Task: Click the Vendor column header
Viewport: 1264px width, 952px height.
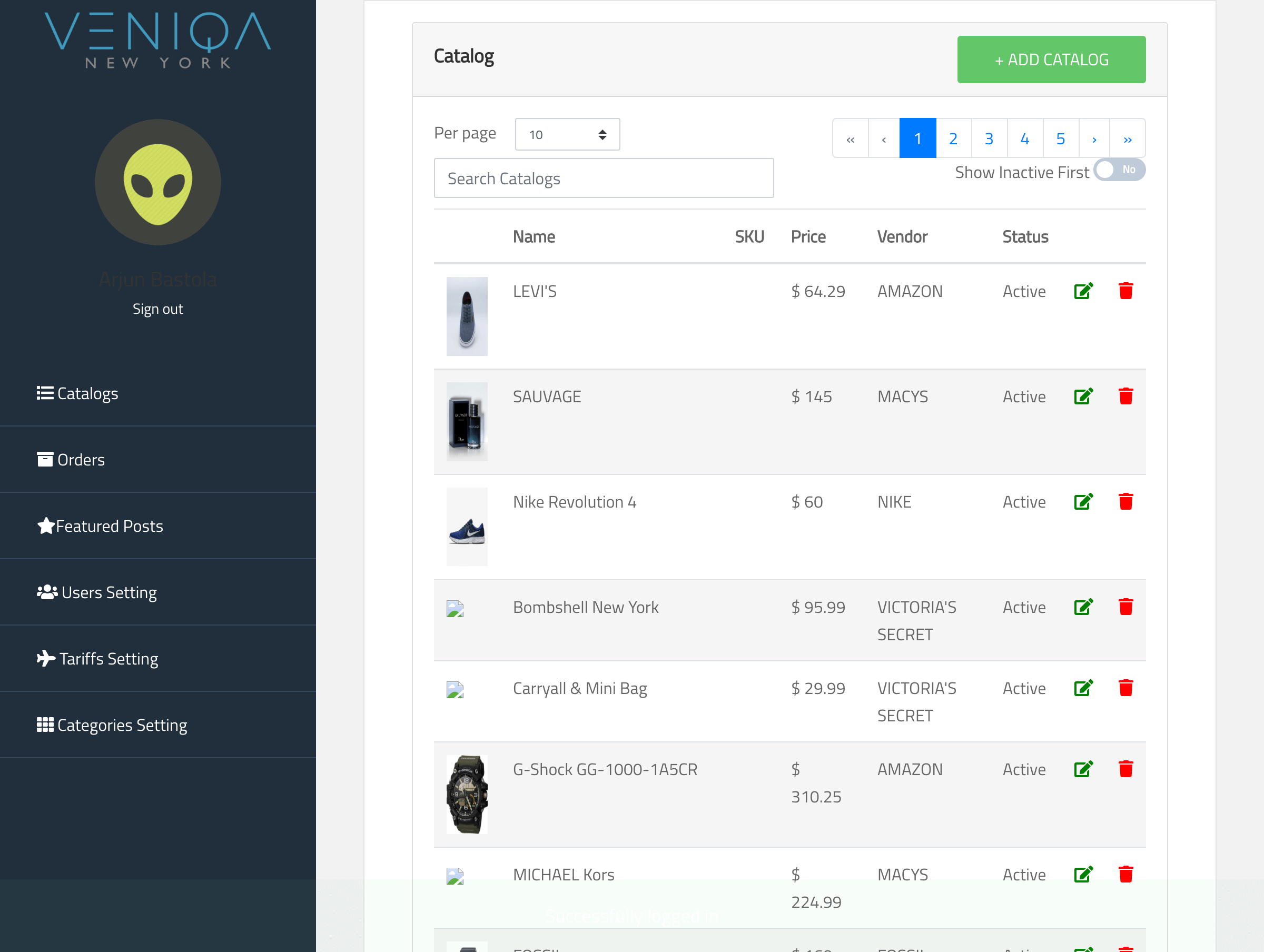Action: (x=902, y=236)
